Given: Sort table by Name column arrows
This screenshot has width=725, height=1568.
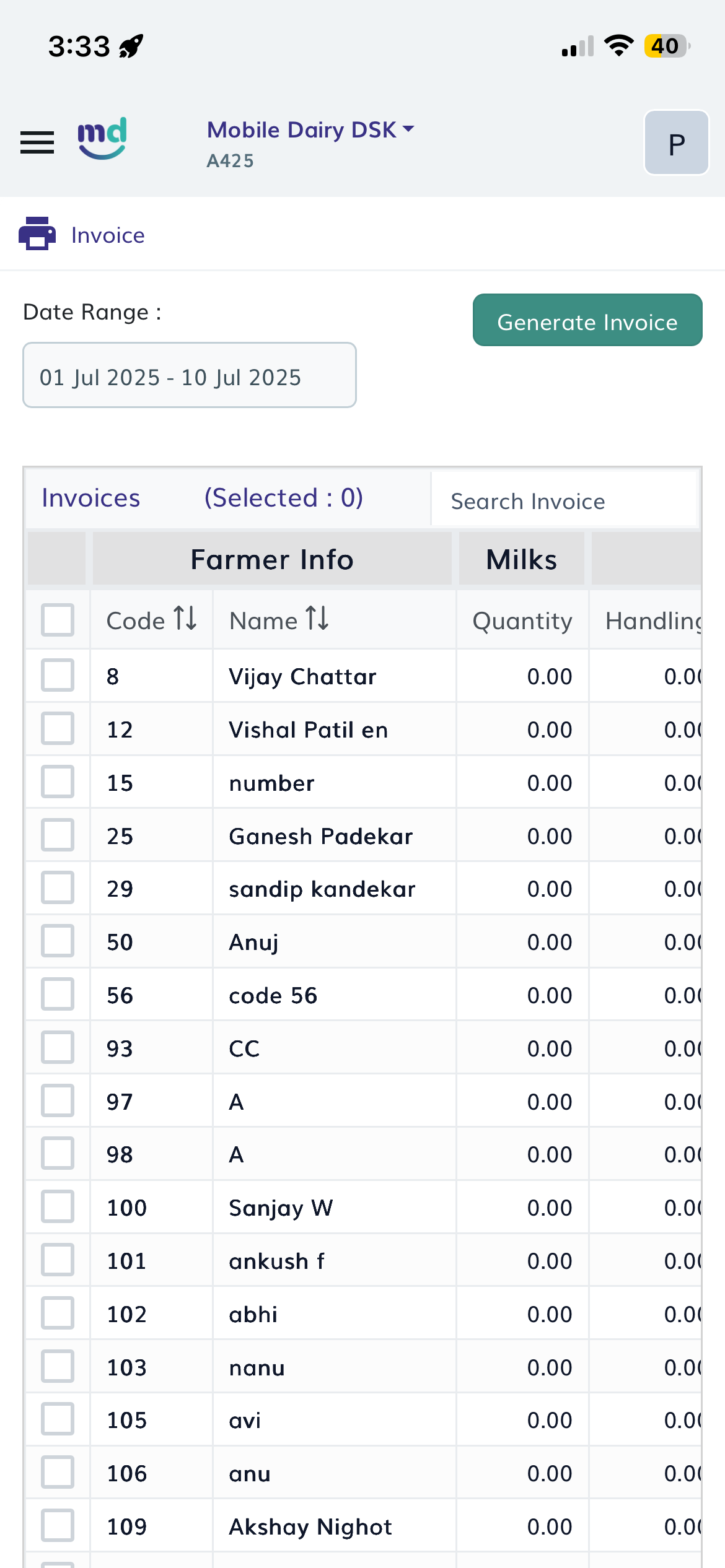Looking at the screenshot, I should click(x=317, y=619).
